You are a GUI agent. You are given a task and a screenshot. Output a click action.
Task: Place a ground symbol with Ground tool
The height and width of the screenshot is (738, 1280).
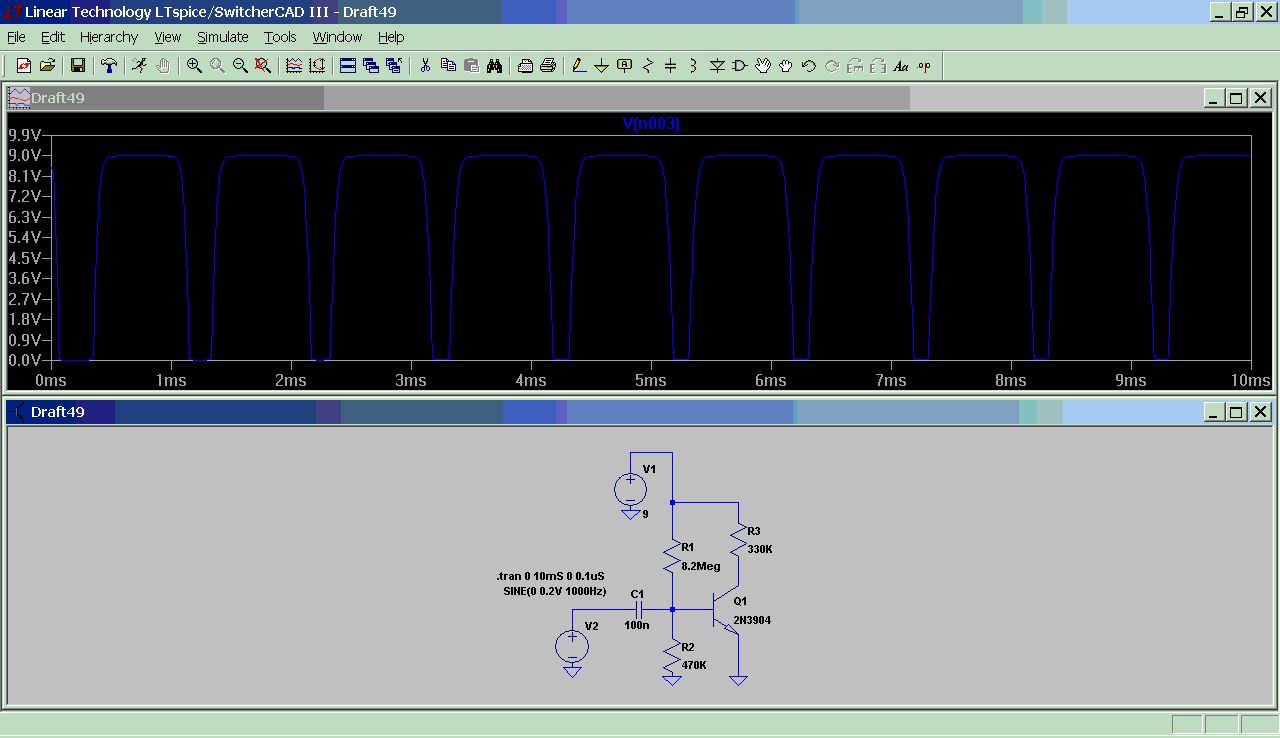(x=602, y=66)
